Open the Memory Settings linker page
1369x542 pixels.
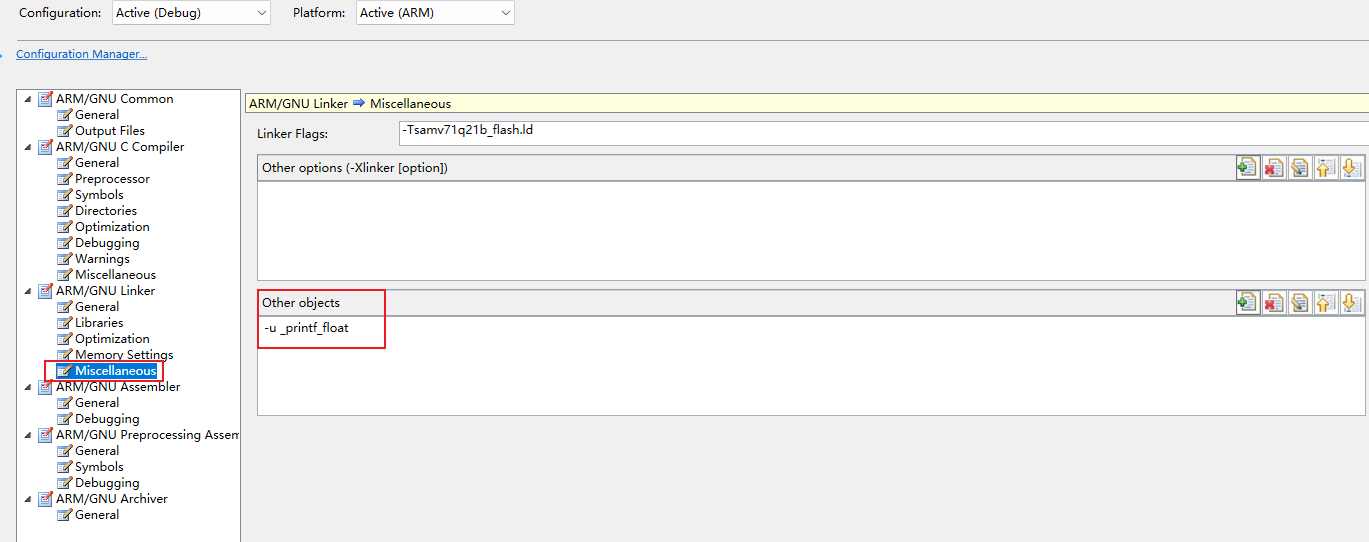pyautogui.click(x=124, y=355)
